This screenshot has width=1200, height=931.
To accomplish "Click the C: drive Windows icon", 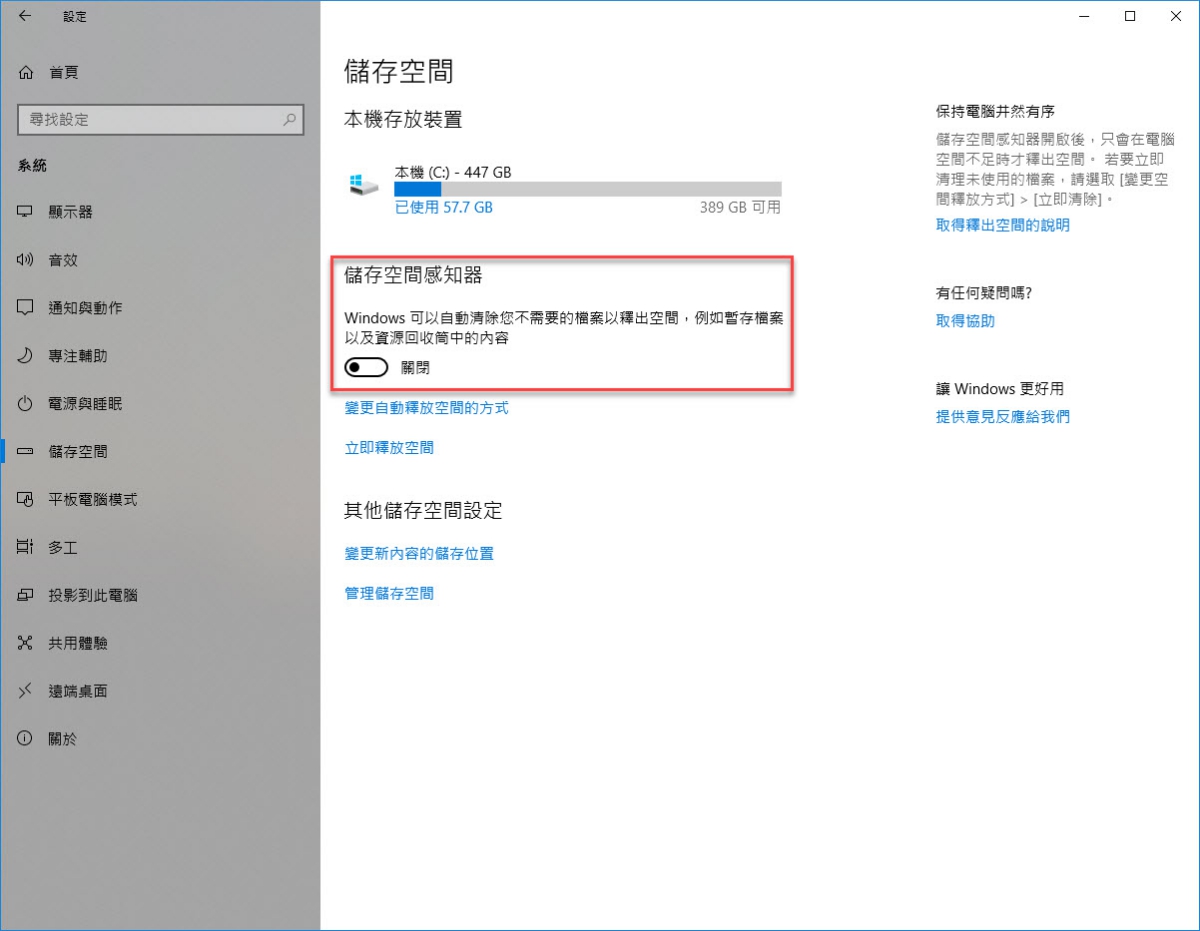I will point(364,186).
